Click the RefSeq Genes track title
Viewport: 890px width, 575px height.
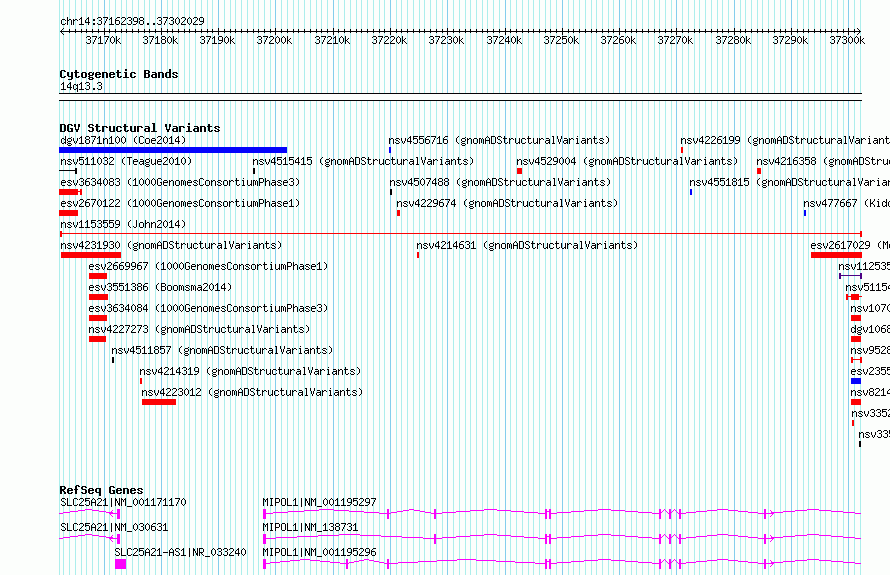coord(102,490)
